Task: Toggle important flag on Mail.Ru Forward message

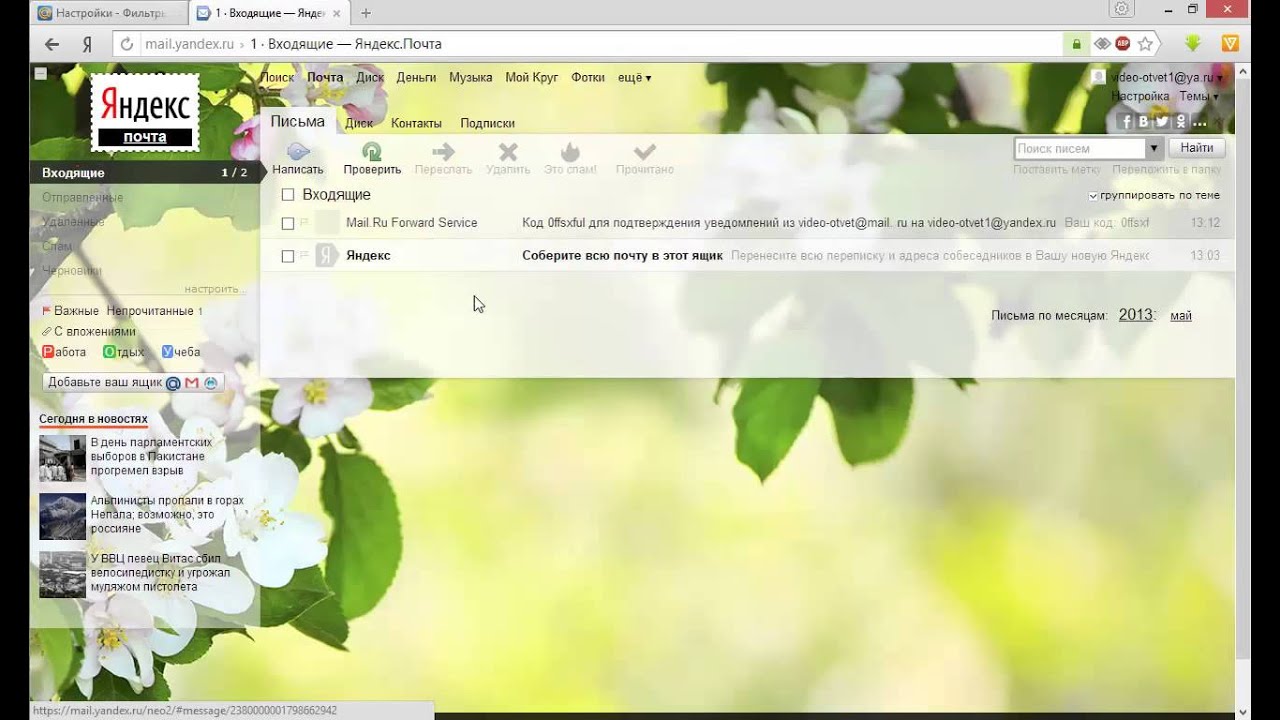Action: point(305,223)
